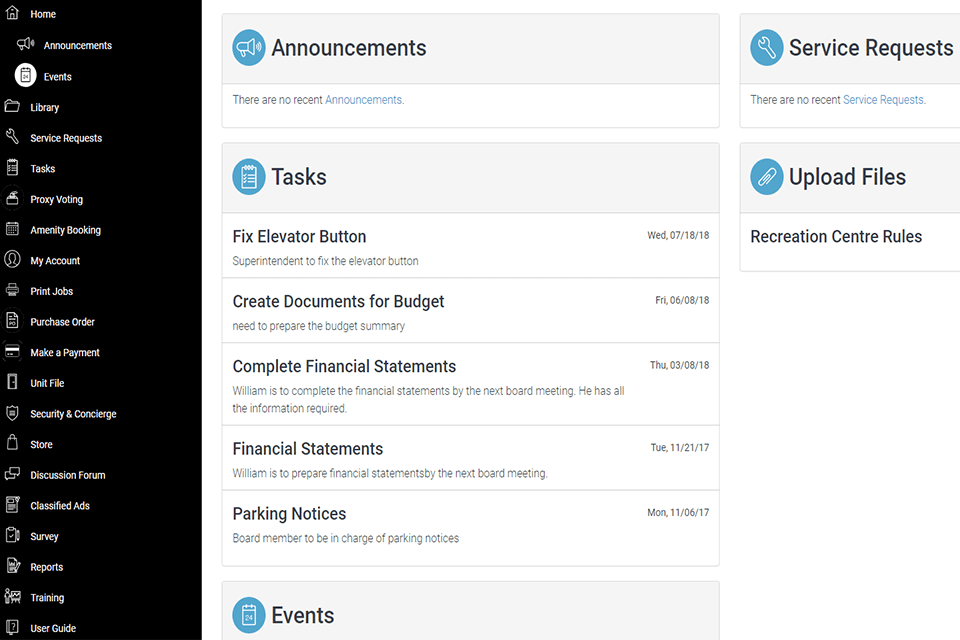Select the Events calendar icon in sidebar
This screenshot has height=640, width=960.
pyautogui.click(x=24, y=75)
